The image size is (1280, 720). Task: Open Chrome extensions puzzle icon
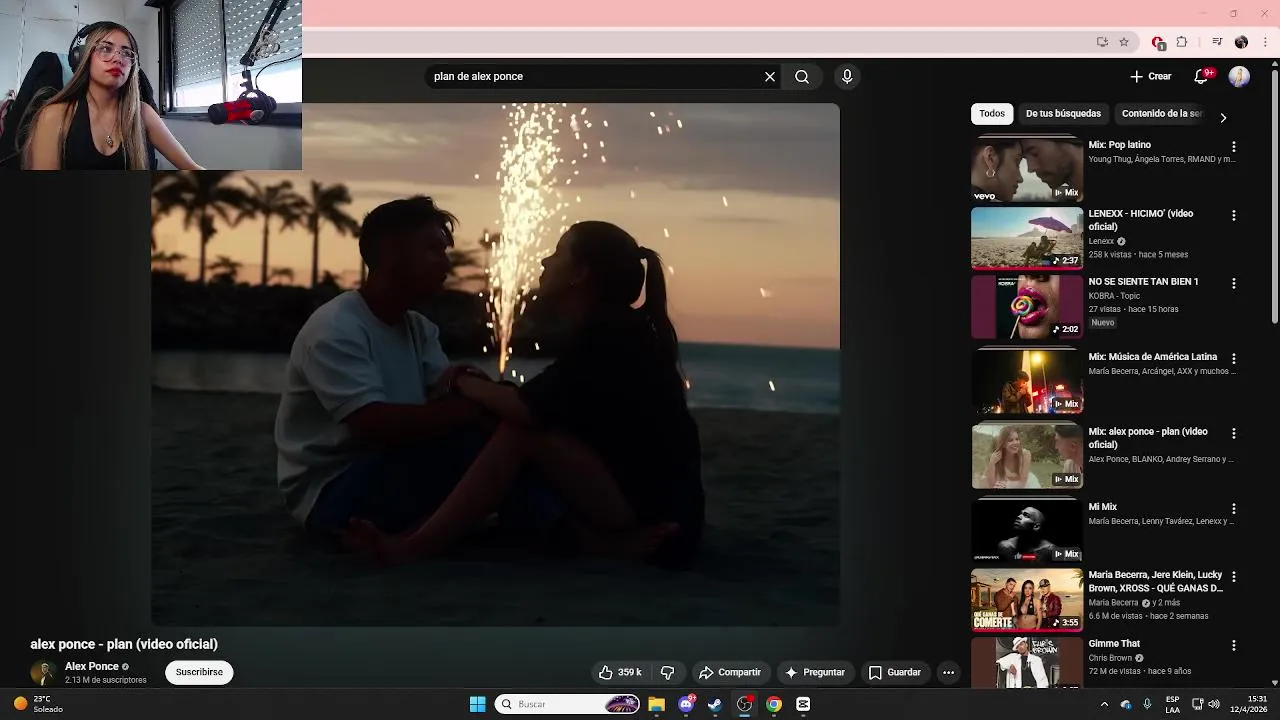pos(1182,42)
